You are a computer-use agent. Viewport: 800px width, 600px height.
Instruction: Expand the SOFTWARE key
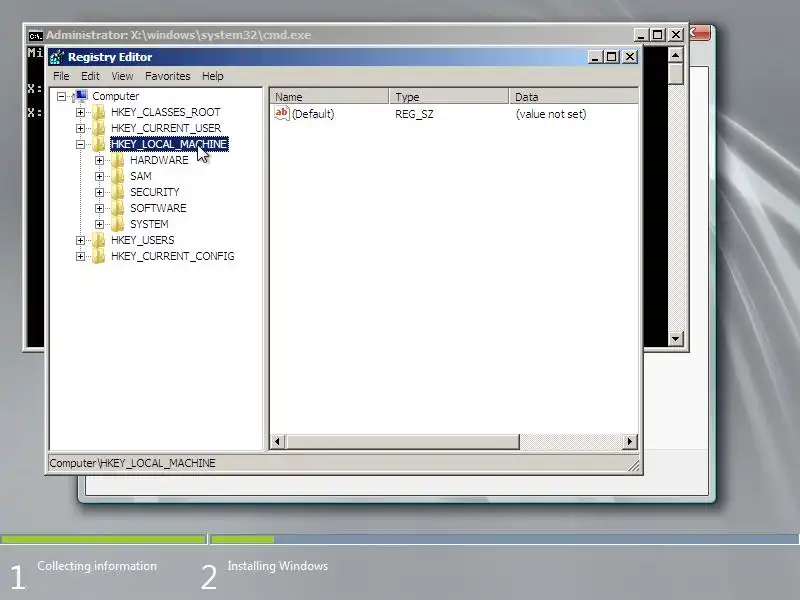[99, 208]
